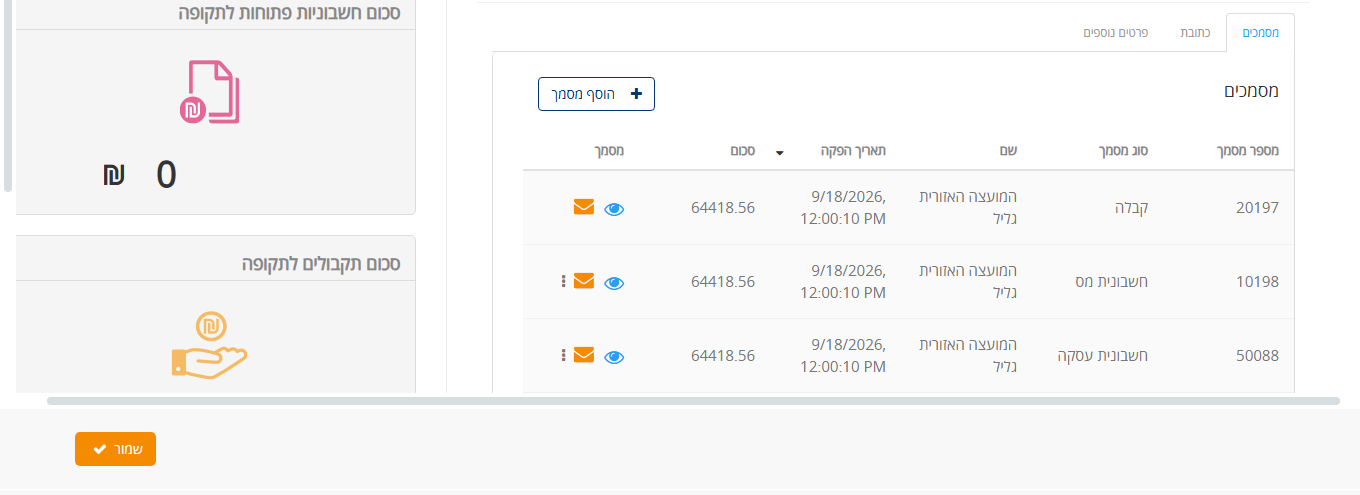
Task: Open more options for document 10198
Action: [x=563, y=281]
